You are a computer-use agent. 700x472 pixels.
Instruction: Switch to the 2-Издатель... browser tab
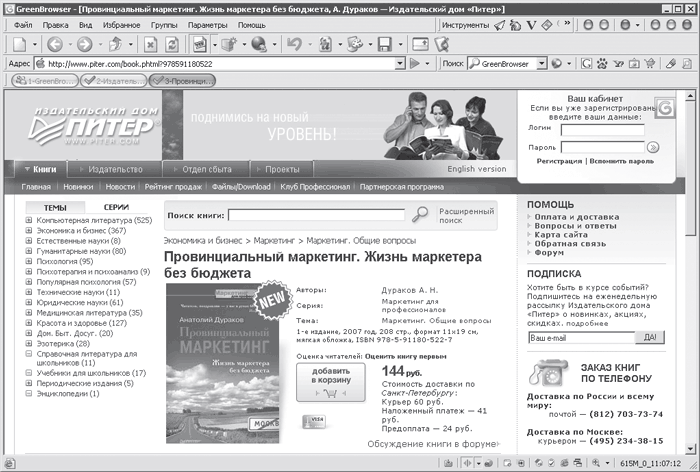tap(114, 81)
